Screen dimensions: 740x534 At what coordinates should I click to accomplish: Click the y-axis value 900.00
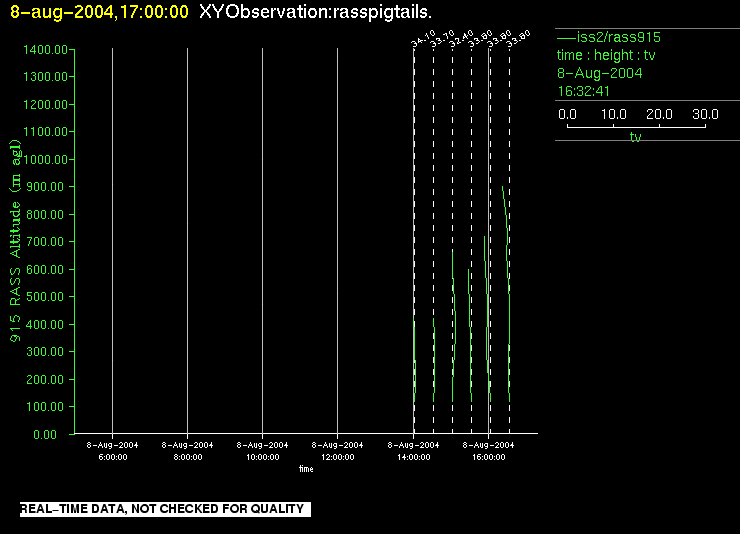(x=45, y=186)
